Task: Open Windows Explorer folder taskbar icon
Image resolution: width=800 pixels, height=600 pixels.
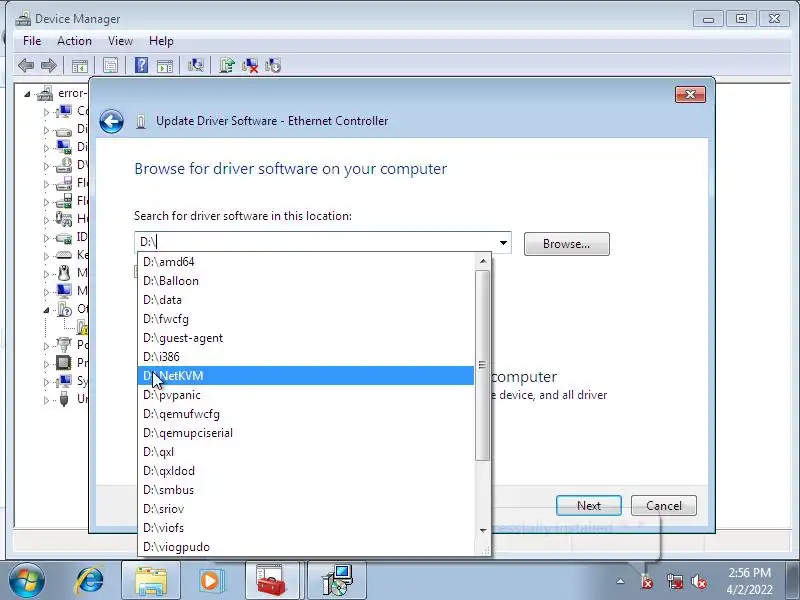Action: [151, 581]
